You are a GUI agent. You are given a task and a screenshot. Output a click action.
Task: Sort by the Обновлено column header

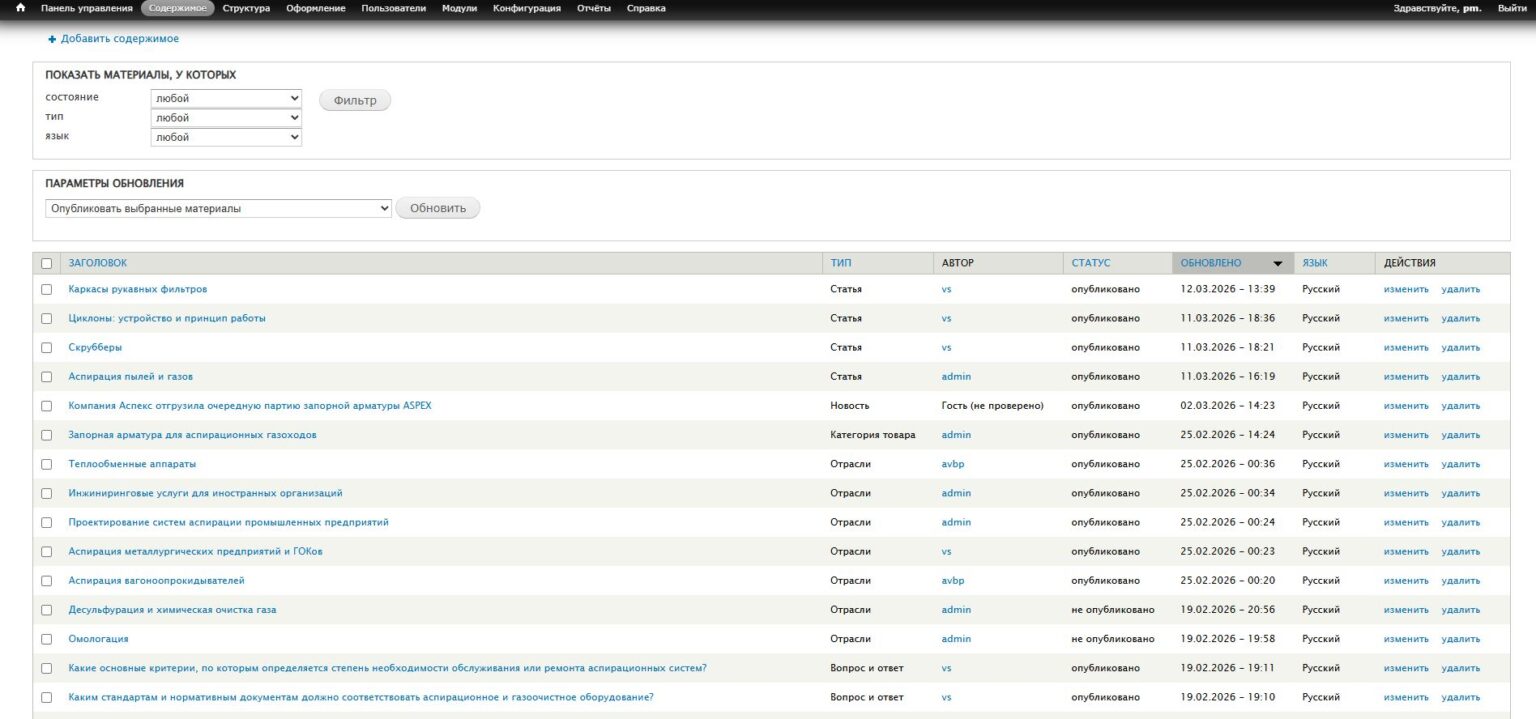tap(1211, 263)
